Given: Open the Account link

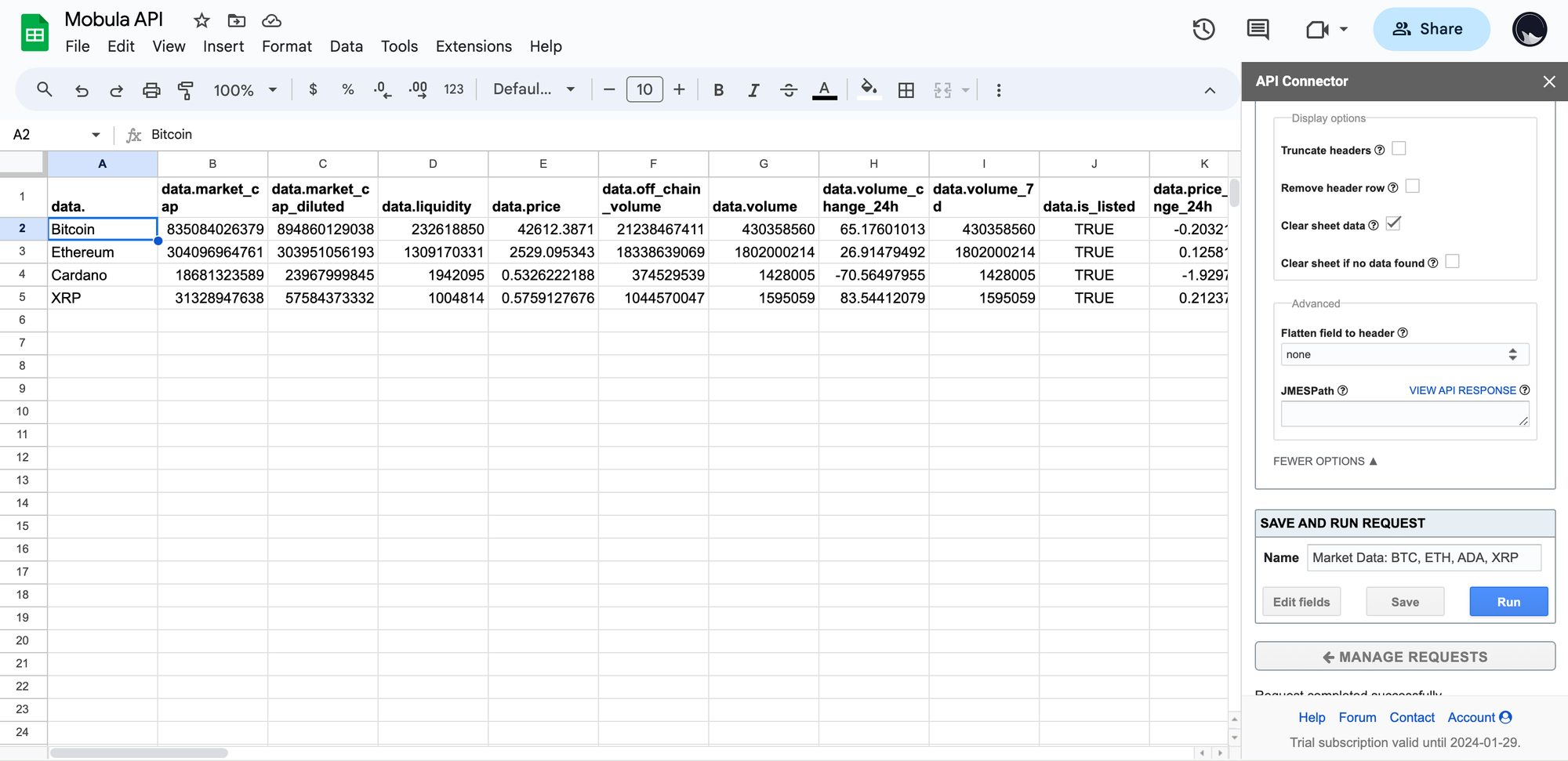Looking at the screenshot, I should point(1479,717).
